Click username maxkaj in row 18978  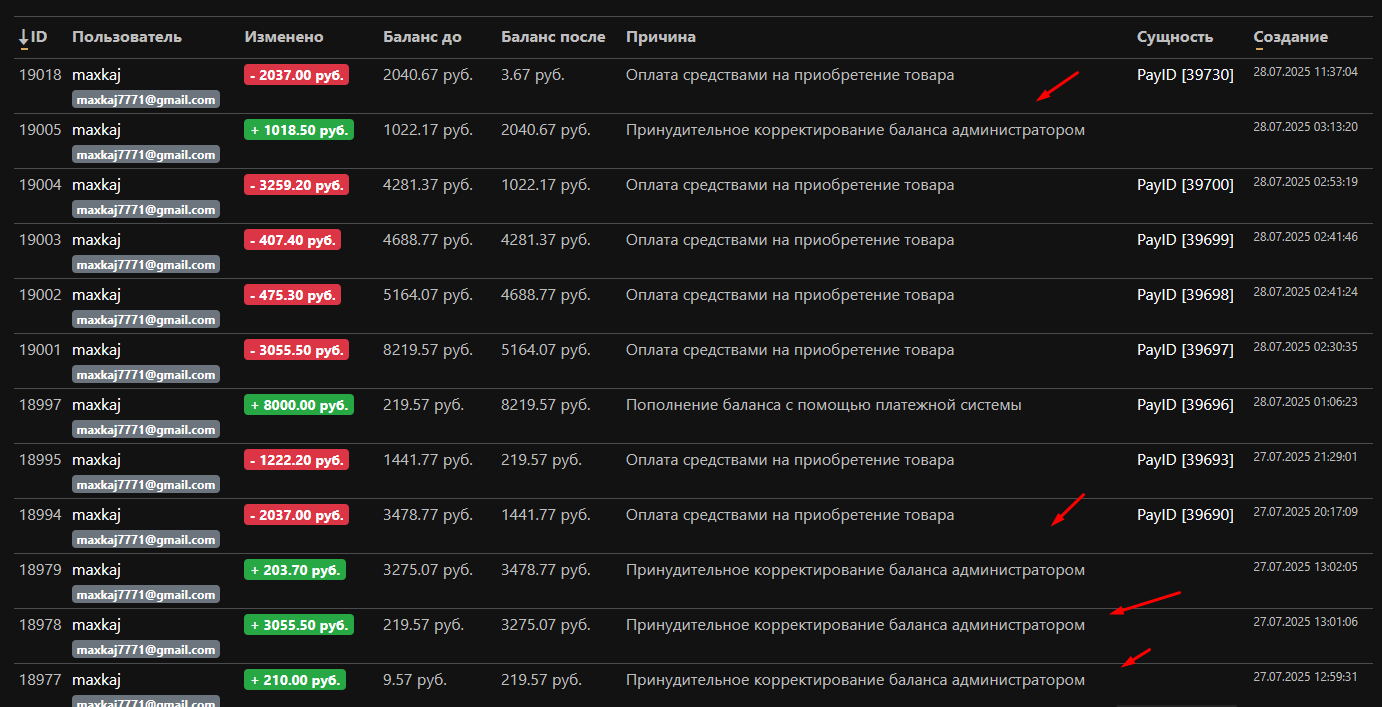[96, 625]
